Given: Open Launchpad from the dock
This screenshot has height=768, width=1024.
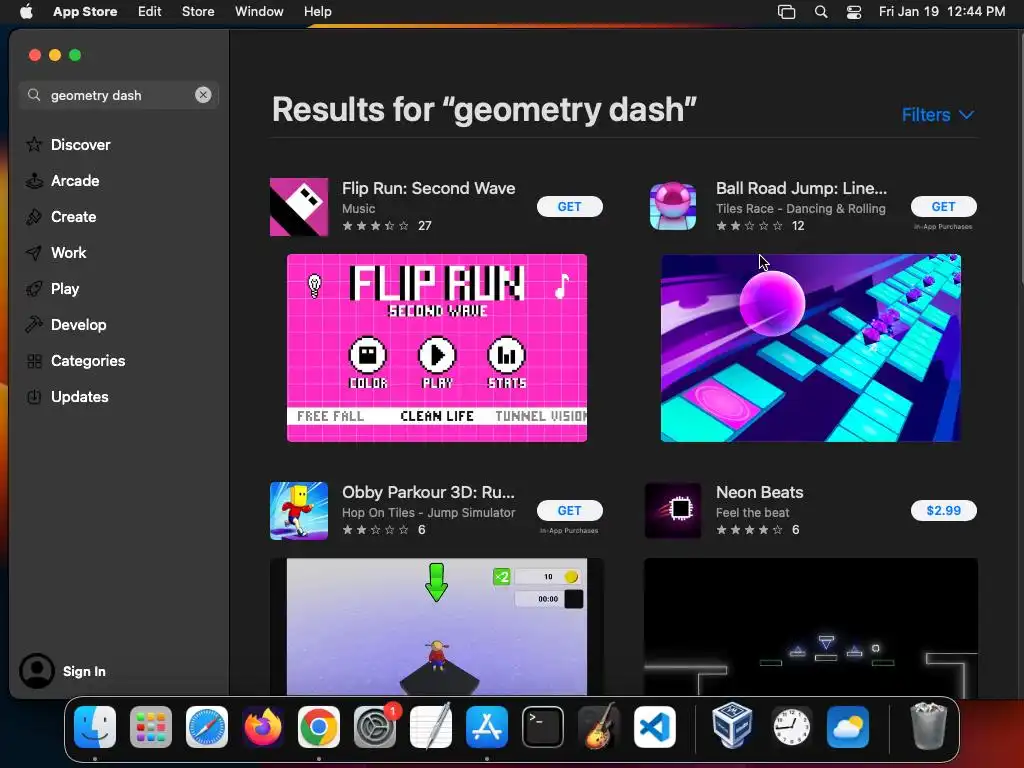Looking at the screenshot, I should [x=151, y=727].
